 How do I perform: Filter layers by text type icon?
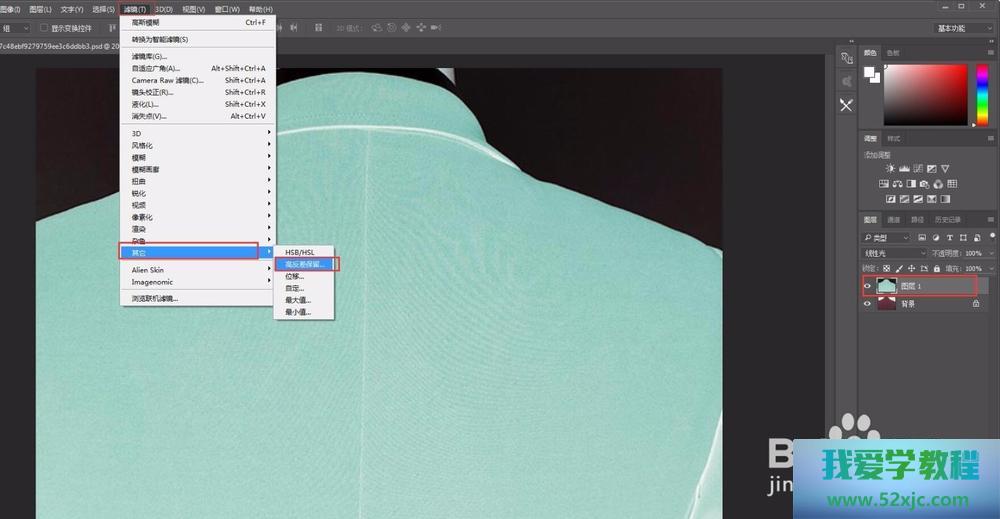click(948, 238)
